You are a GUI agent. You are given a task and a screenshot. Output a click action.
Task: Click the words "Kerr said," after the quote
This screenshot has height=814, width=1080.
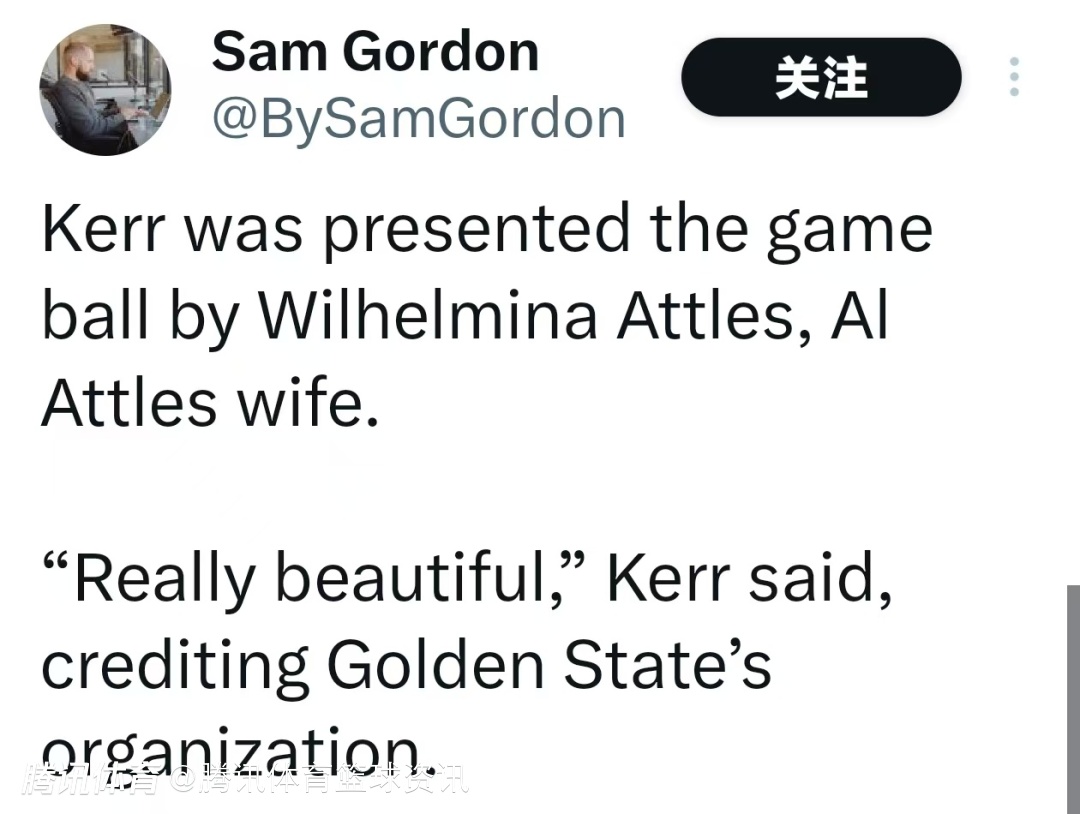(x=749, y=578)
